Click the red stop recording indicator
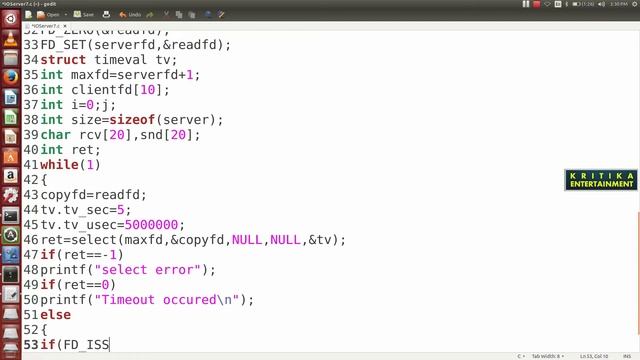The image size is (640, 360). tap(537, 4)
